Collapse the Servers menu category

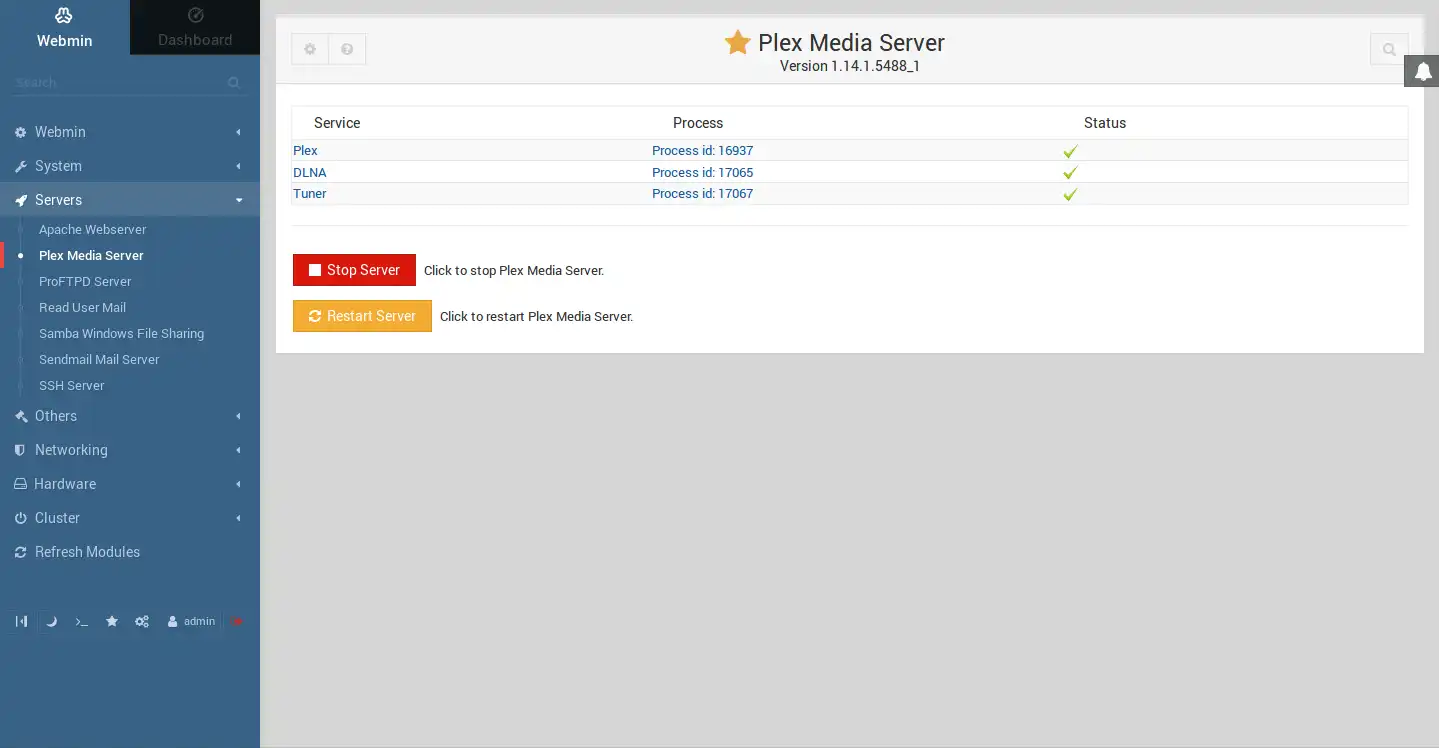point(130,200)
